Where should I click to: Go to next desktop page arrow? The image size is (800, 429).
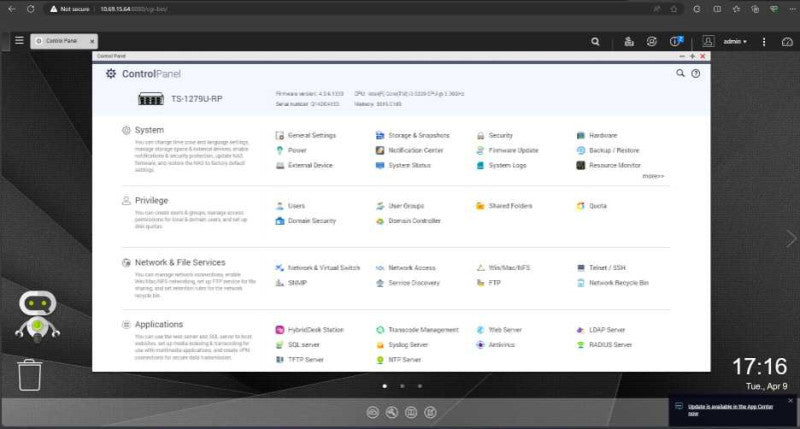(791, 239)
